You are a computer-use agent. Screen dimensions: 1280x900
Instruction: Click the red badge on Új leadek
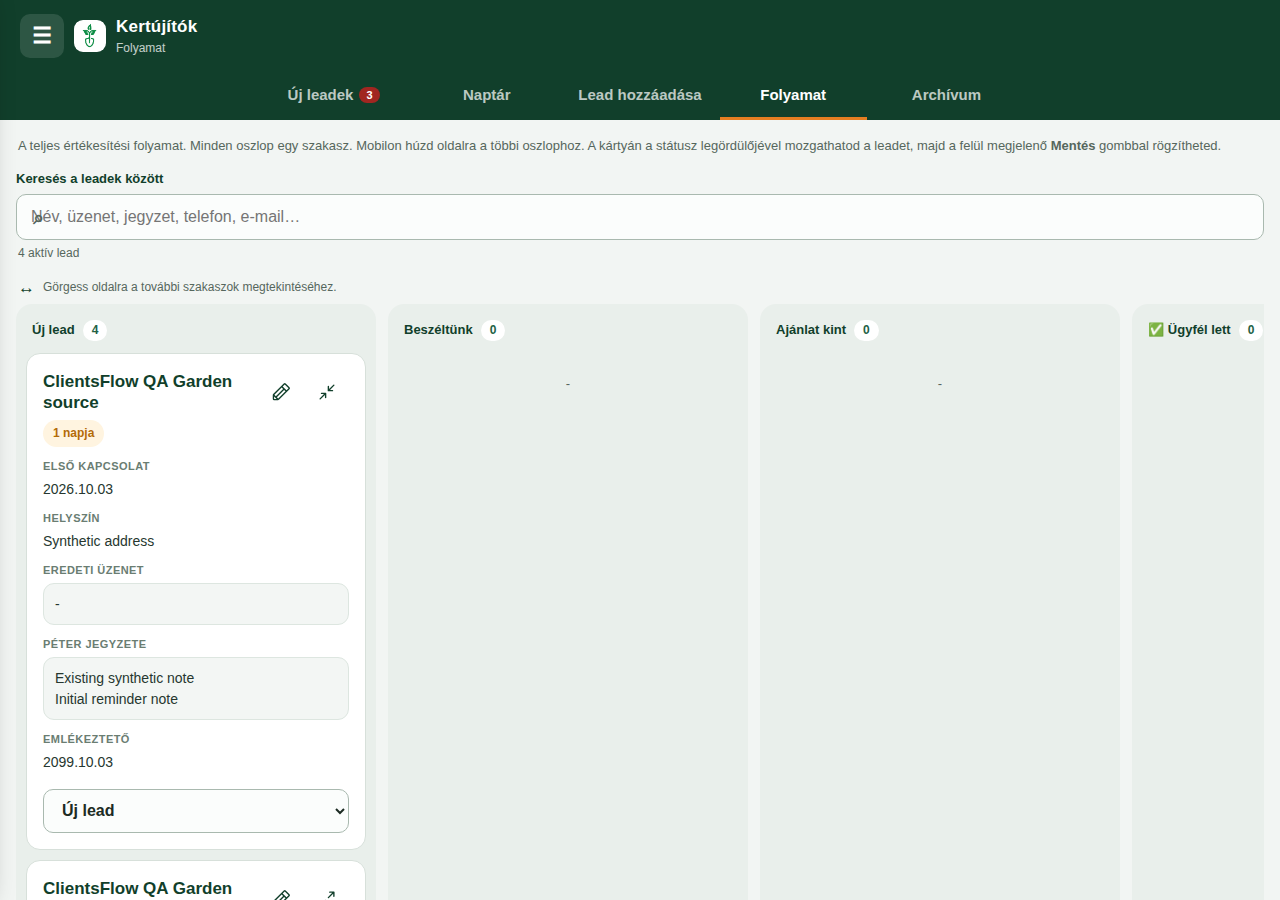[x=369, y=95]
